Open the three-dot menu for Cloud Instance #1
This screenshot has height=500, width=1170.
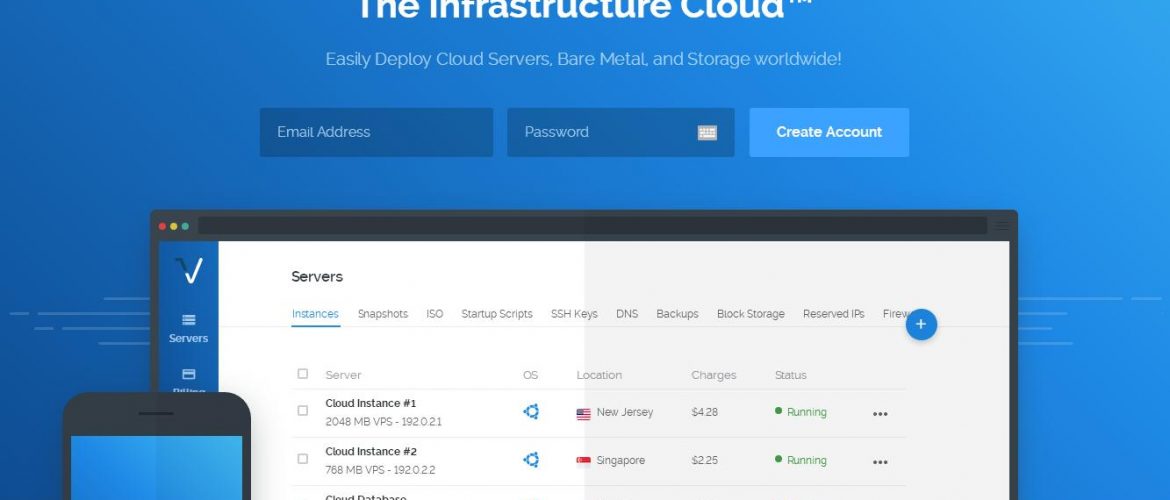pyautogui.click(x=880, y=414)
